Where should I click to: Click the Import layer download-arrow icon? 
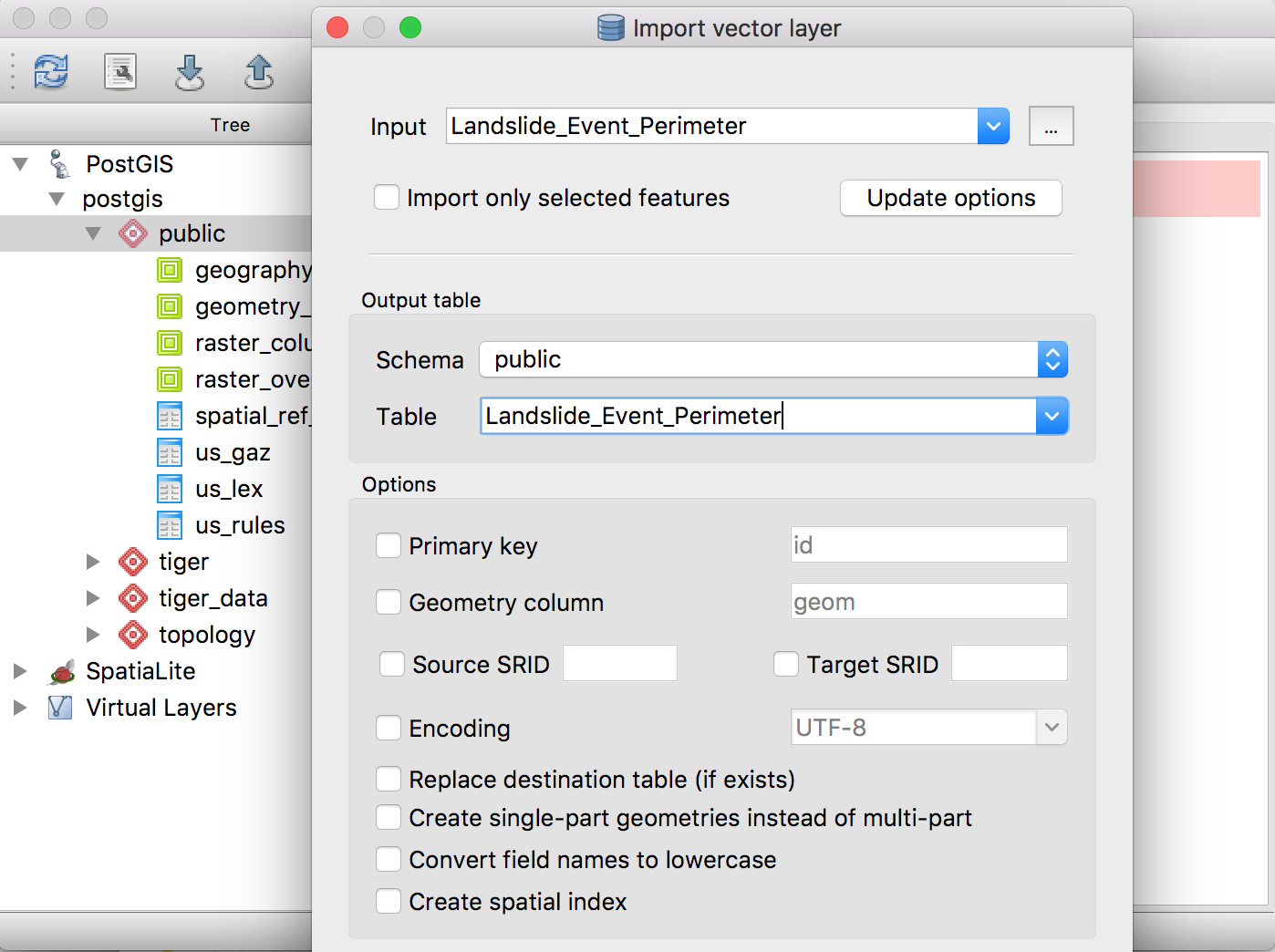point(190,71)
